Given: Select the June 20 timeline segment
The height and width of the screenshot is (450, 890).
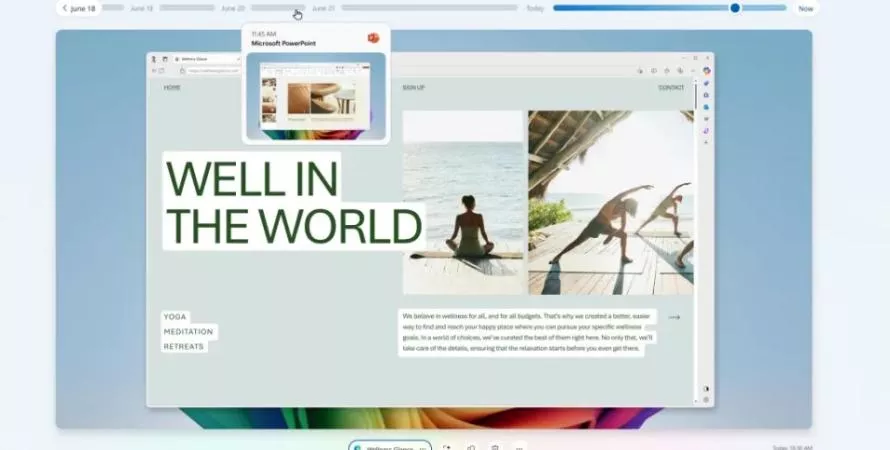Looking at the screenshot, I should click(x=278, y=8).
